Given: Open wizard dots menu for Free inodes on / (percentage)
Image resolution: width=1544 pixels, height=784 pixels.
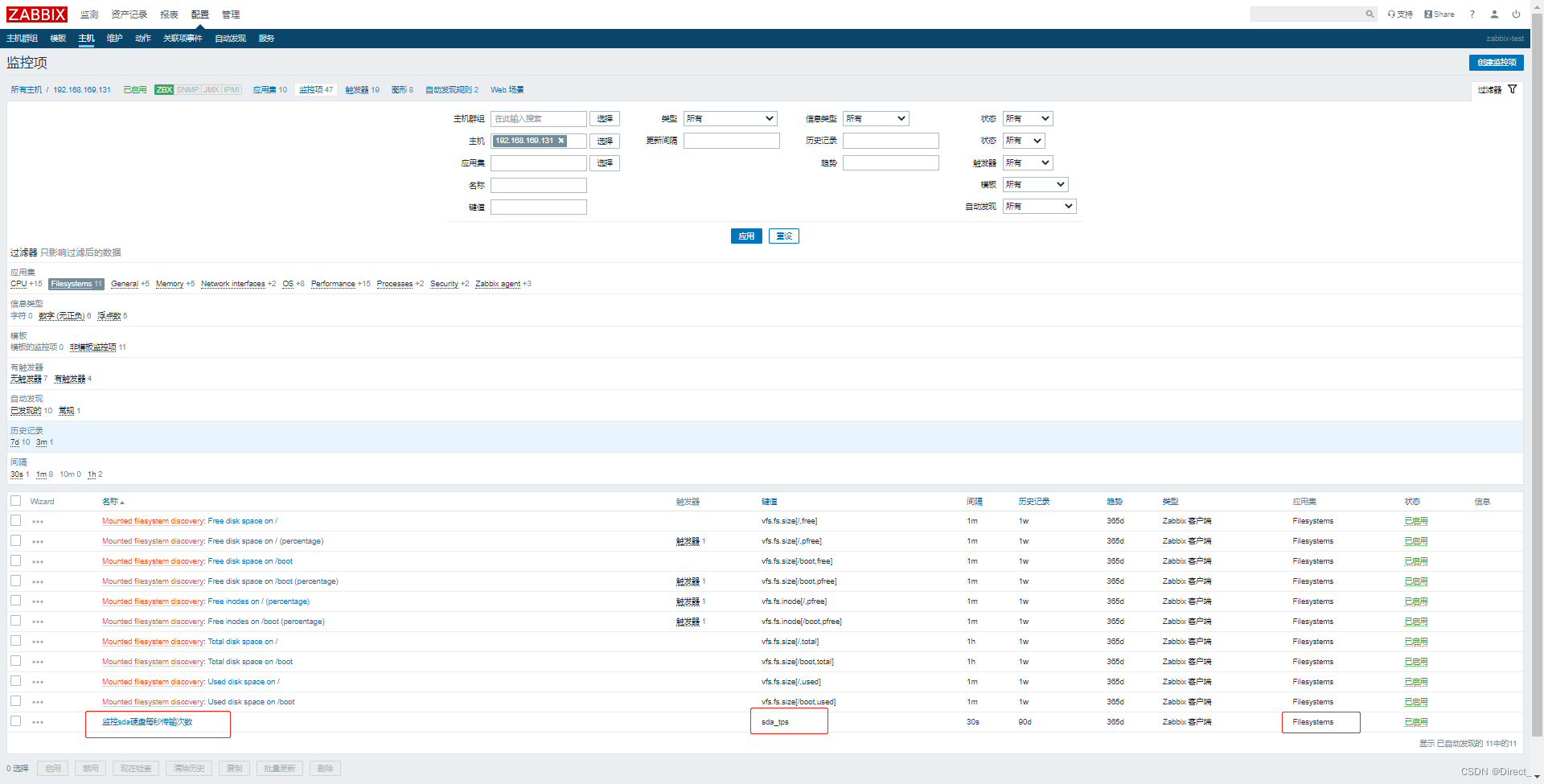Looking at the screenshot, I should pyautogui.click(x=38, y=602).
